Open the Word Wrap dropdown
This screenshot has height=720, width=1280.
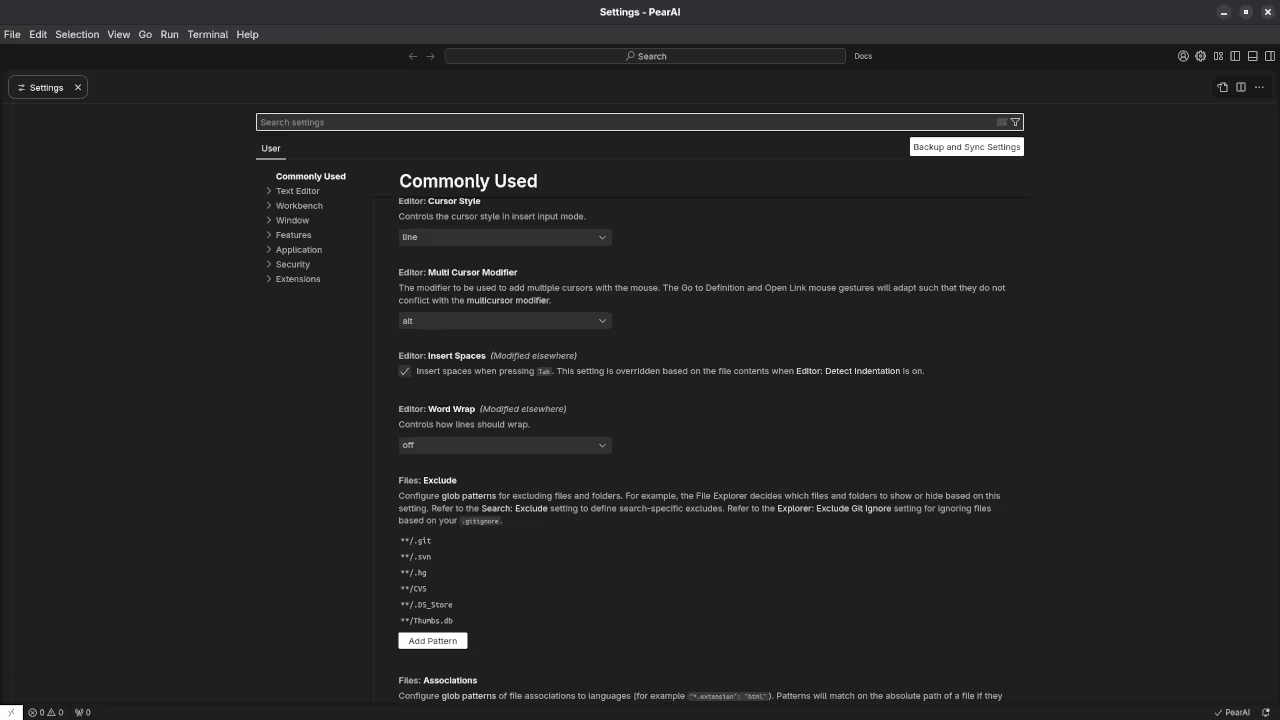[x=504, y=445]
